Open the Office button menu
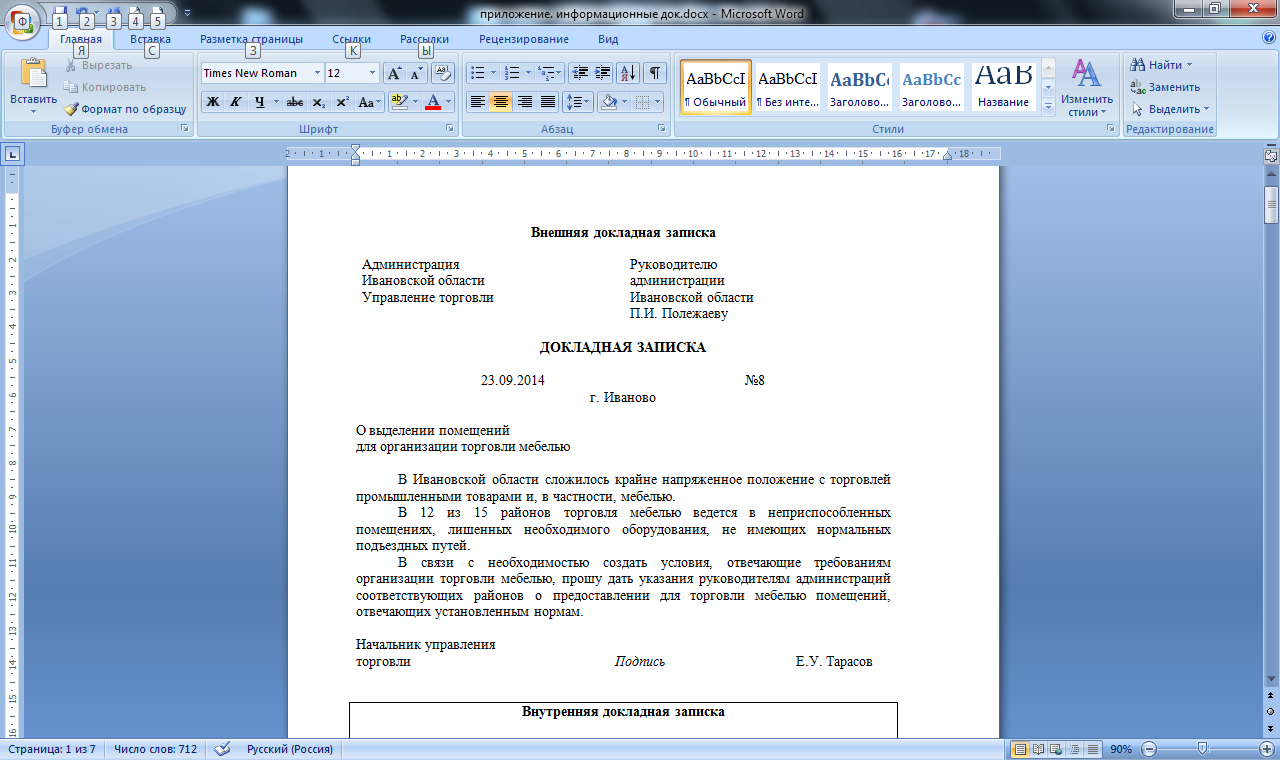 22,21
